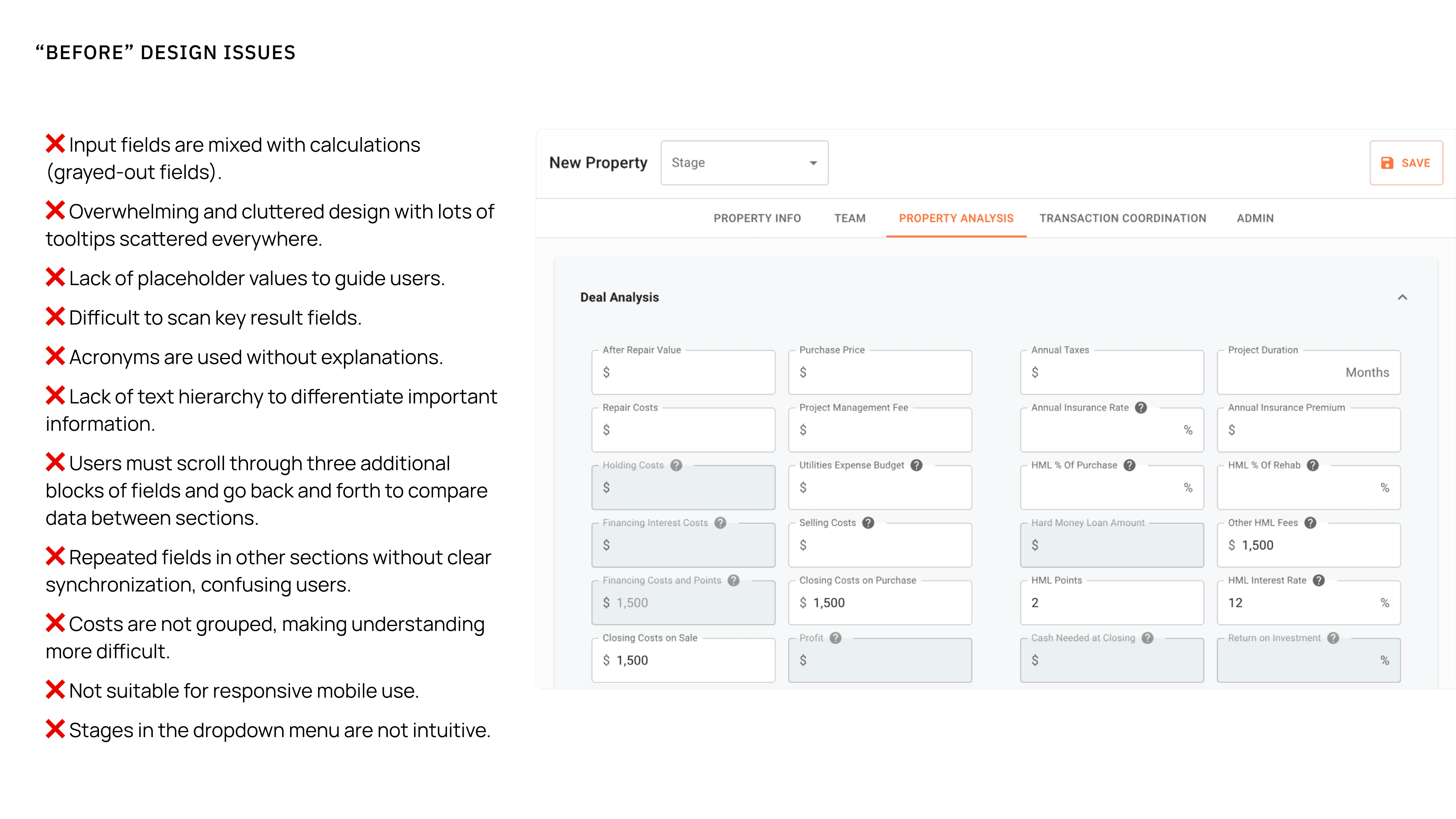Open the Stage dropdown menu

coord(744,163)
